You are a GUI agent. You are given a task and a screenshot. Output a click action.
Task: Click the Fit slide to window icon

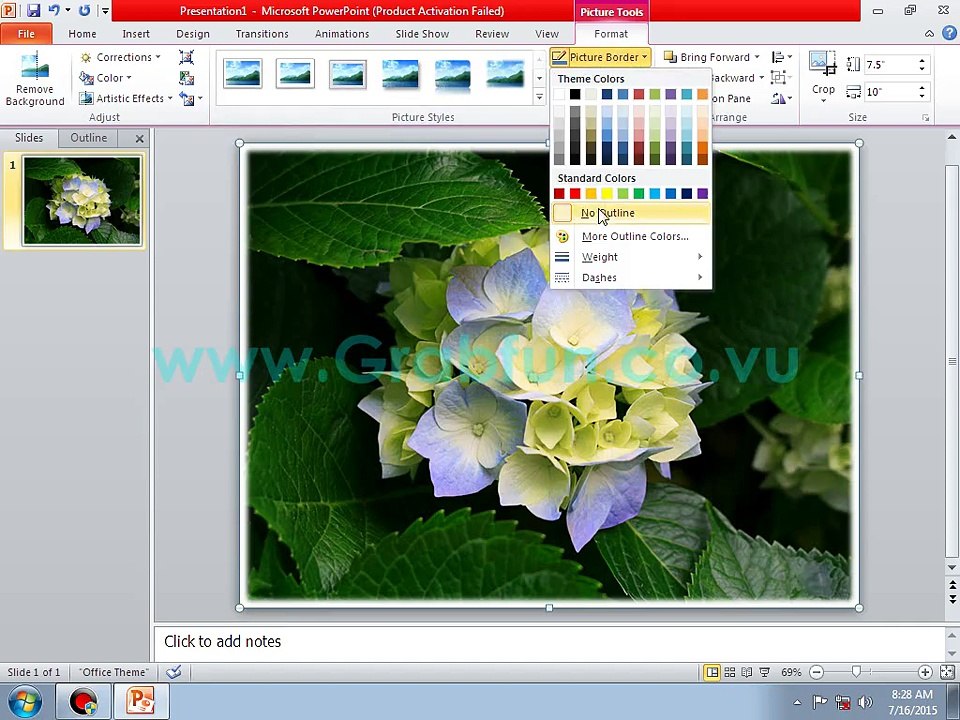[947, 672]
